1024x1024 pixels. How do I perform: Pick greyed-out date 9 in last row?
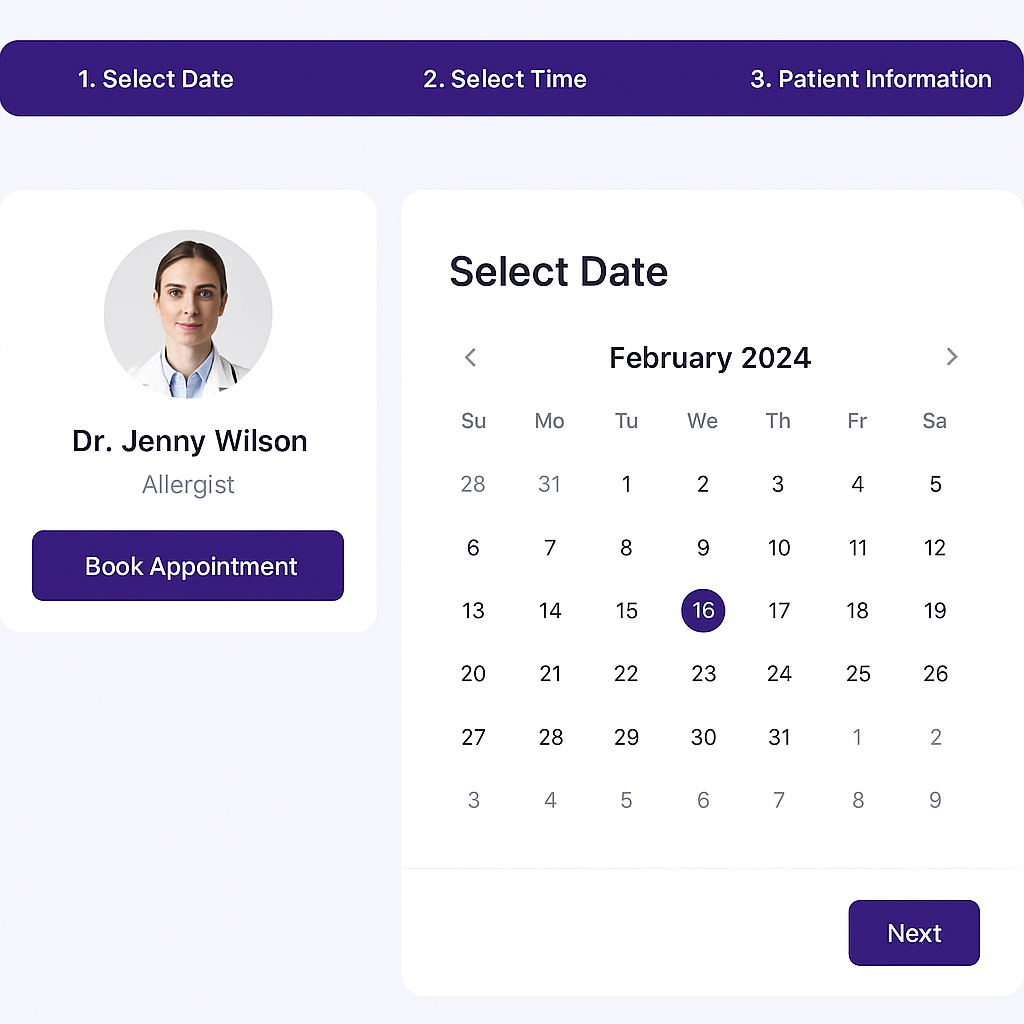[x=935, y=800]
